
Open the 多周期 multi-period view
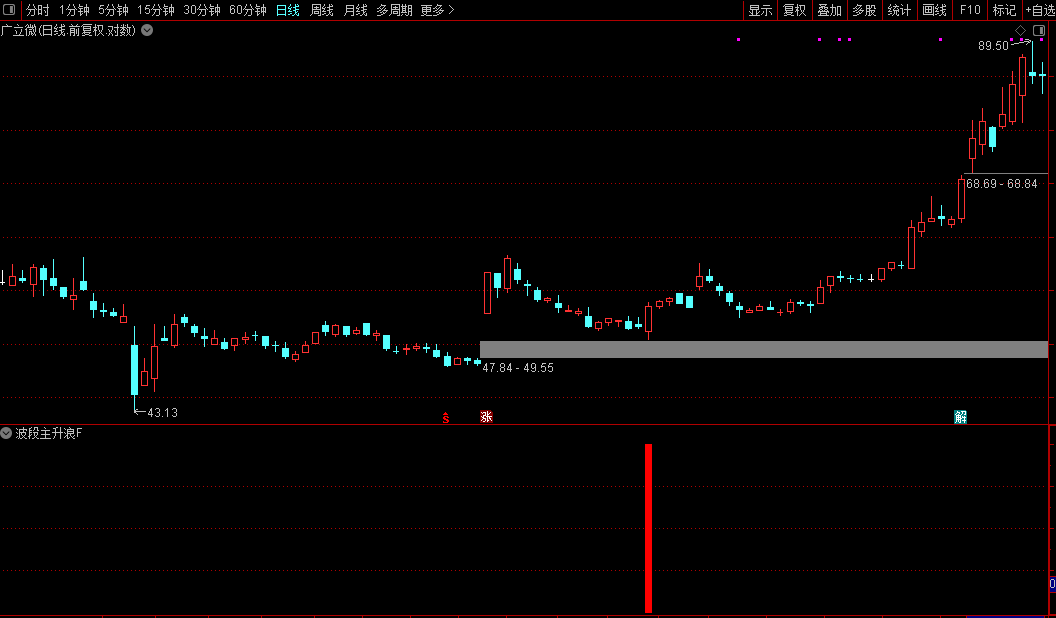(394, 10)
